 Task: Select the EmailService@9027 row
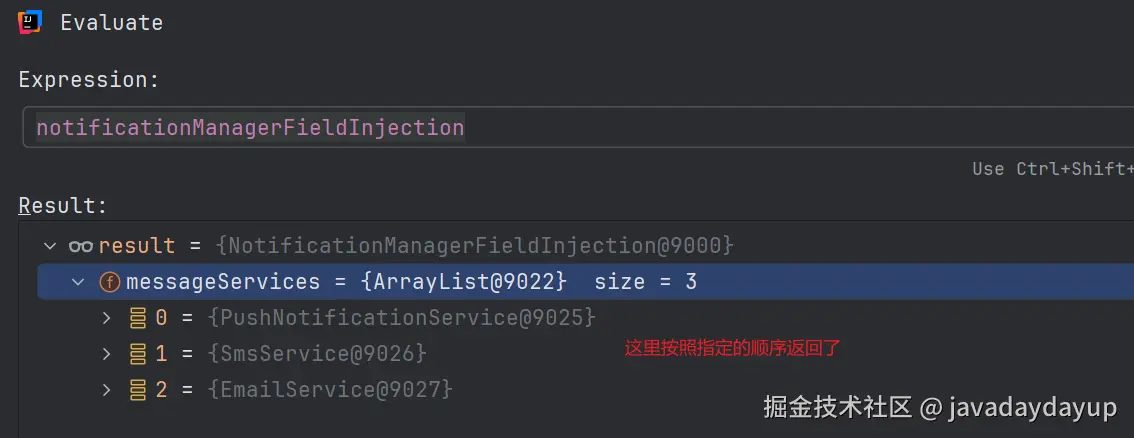pos(586,390)
